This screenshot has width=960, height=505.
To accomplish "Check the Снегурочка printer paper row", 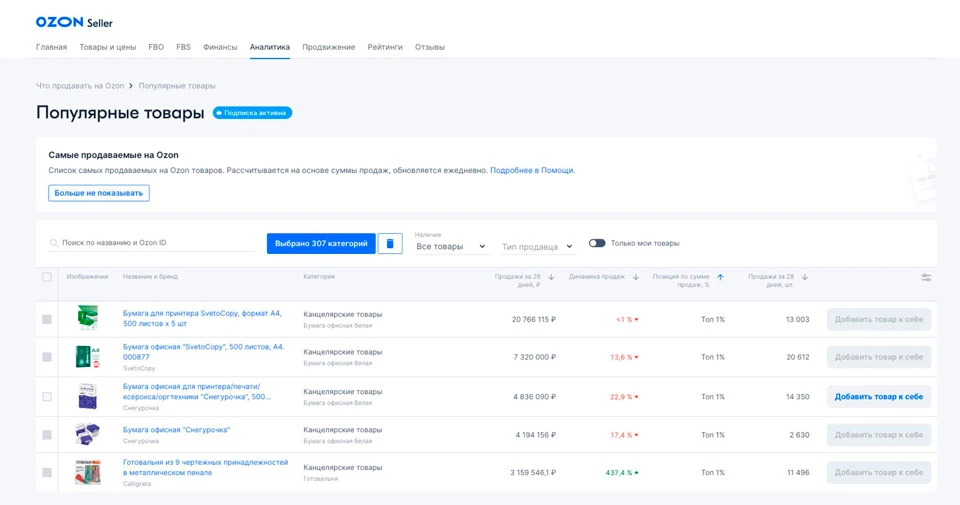I will click(x=47, y=397).
